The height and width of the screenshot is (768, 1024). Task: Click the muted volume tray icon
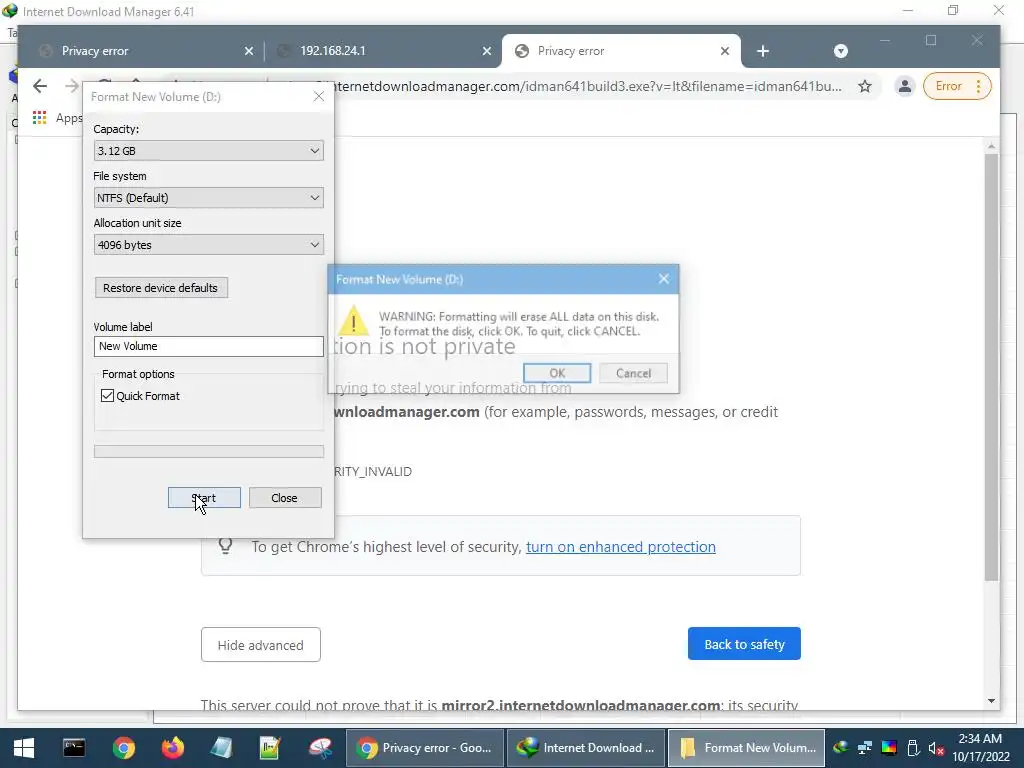(936, 748)
